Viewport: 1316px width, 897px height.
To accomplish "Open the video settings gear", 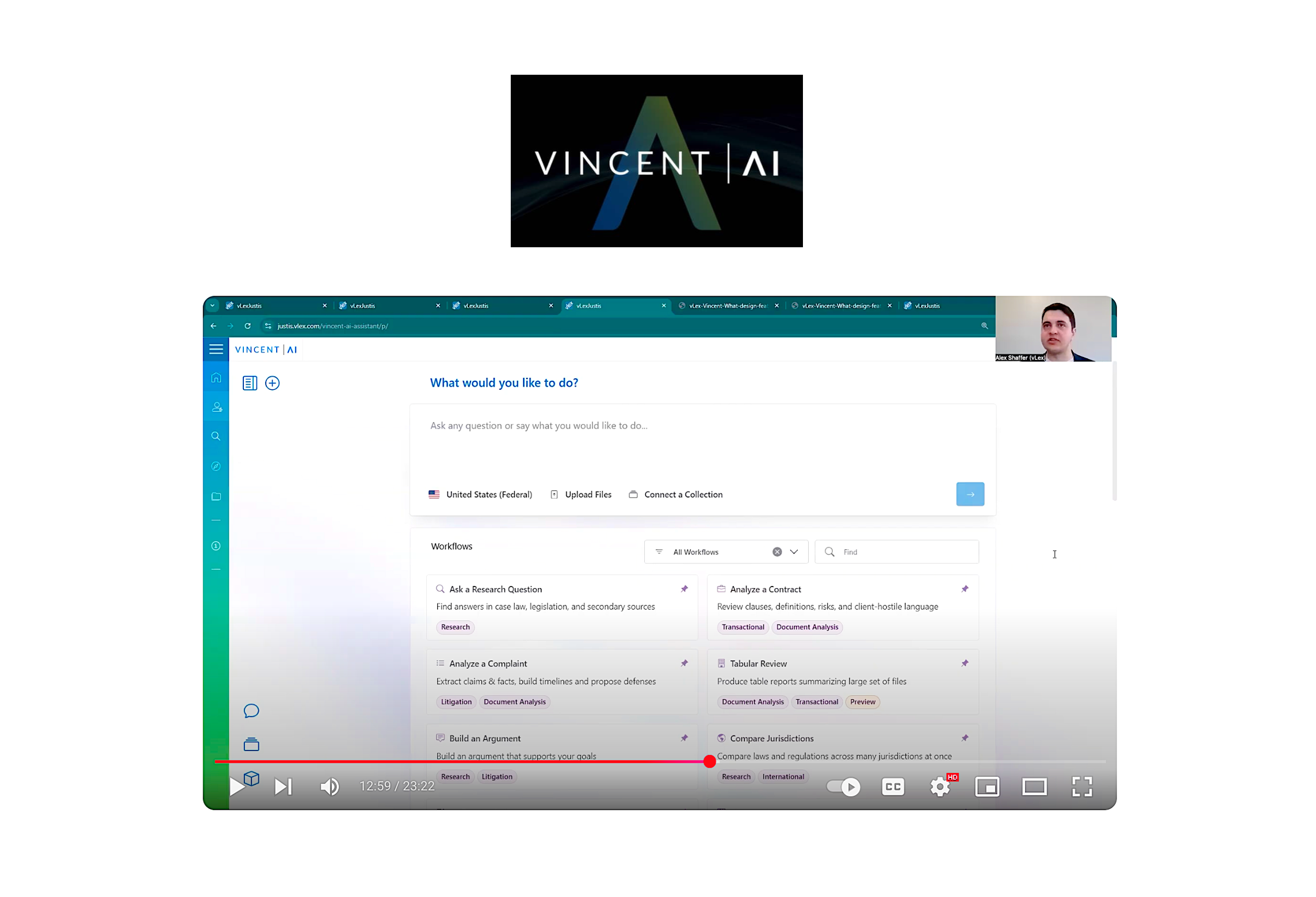I will (x=941, y=787).
